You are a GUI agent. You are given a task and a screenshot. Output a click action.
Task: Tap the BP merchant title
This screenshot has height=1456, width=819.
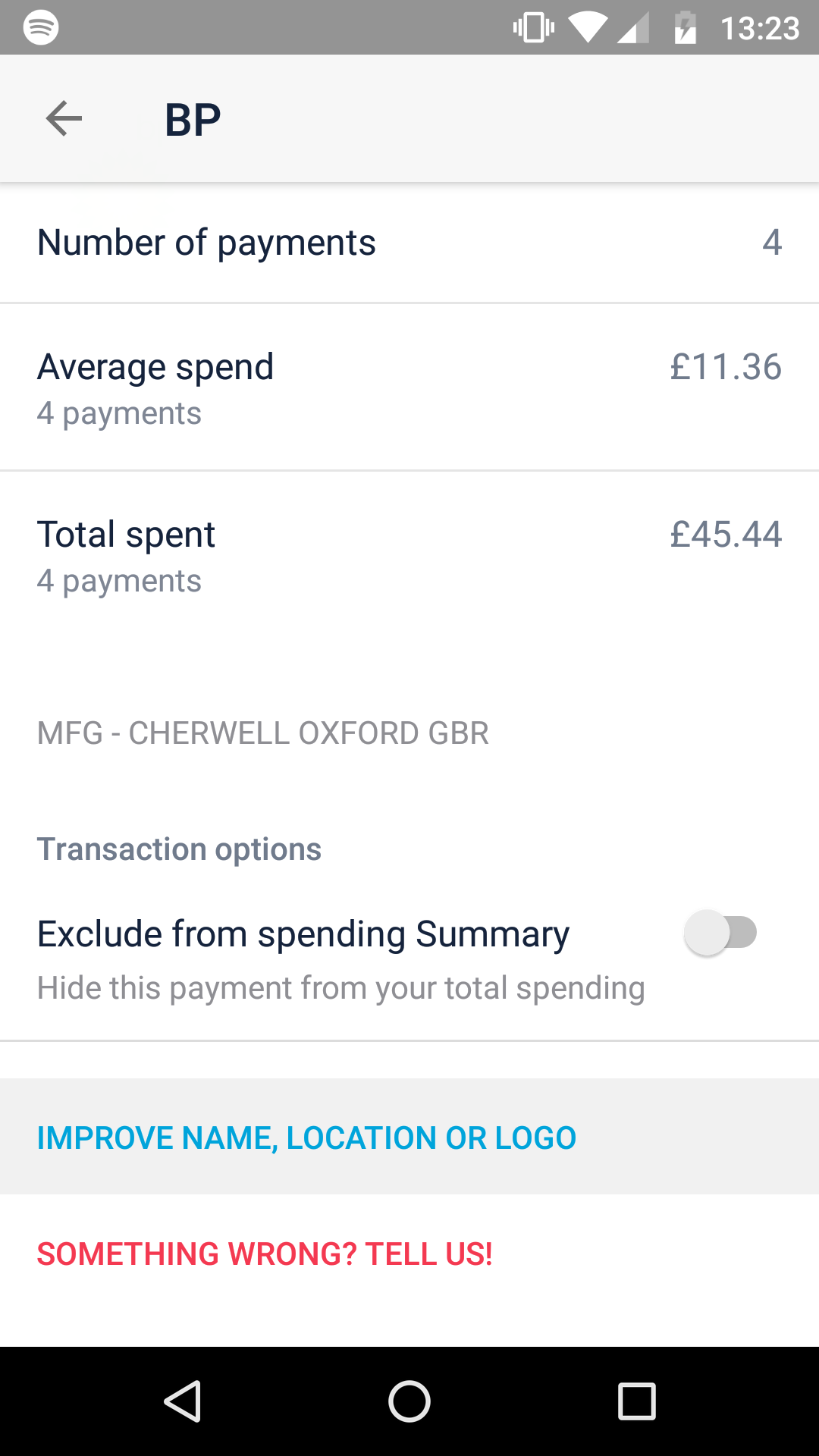coord(193,120)
